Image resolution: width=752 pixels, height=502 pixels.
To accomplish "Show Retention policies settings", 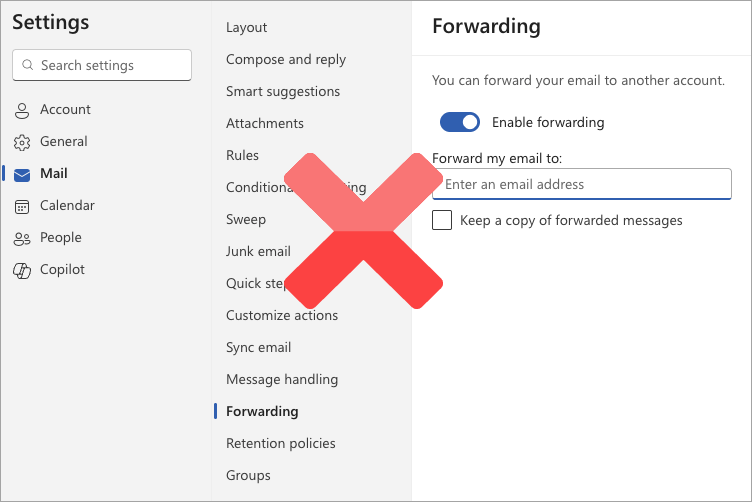I will coord(281,443).
